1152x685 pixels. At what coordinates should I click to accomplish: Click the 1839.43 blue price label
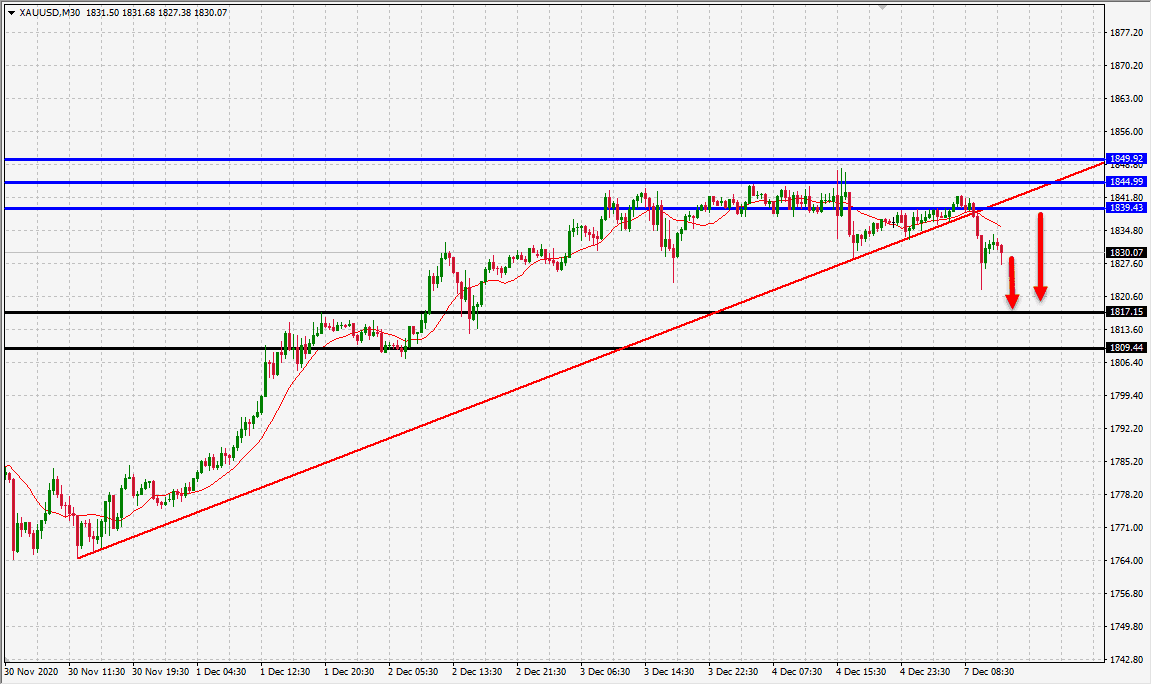coord(1126,208)
